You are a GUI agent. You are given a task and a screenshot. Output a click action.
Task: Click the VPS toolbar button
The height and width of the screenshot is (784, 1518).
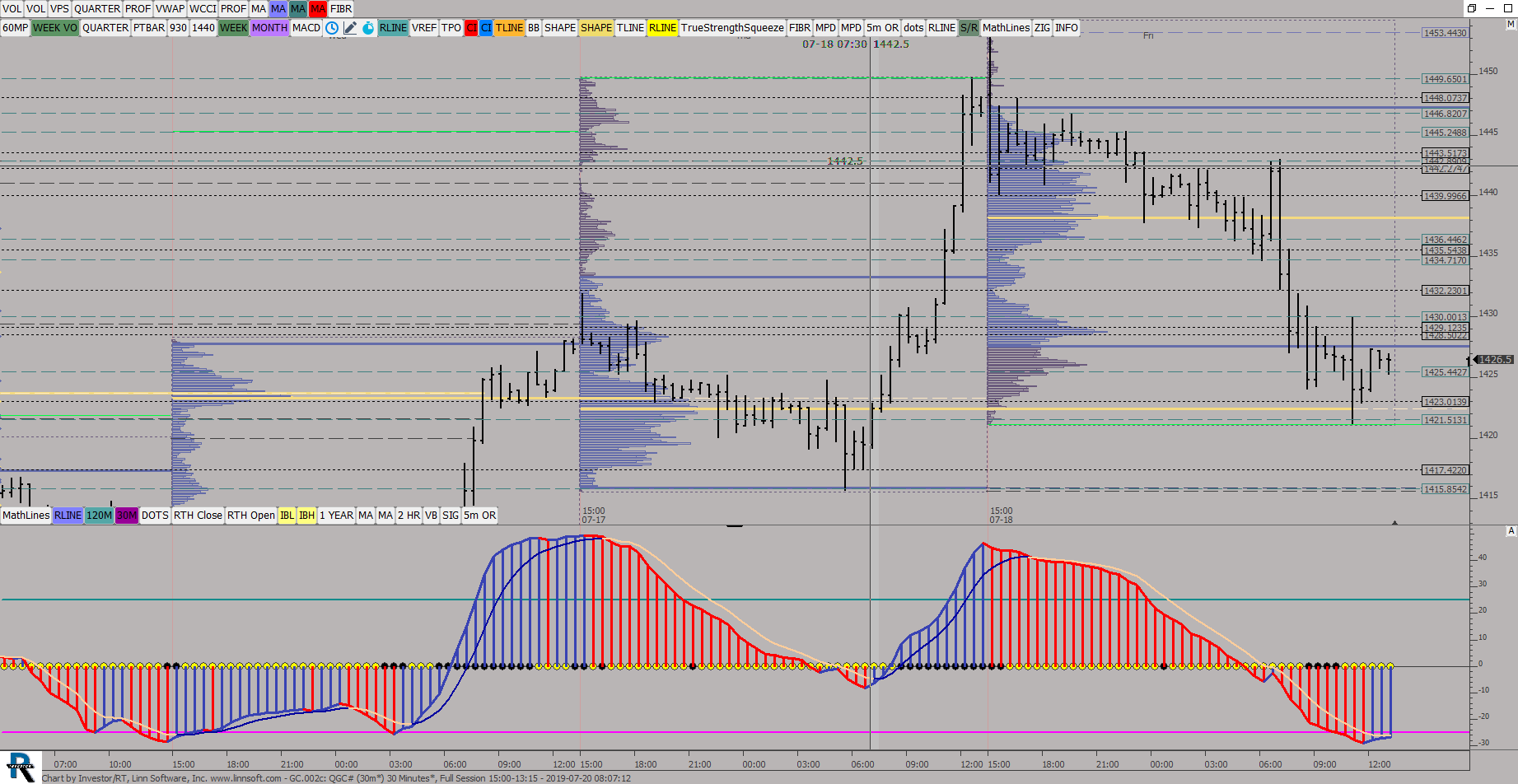coord(59,9)
